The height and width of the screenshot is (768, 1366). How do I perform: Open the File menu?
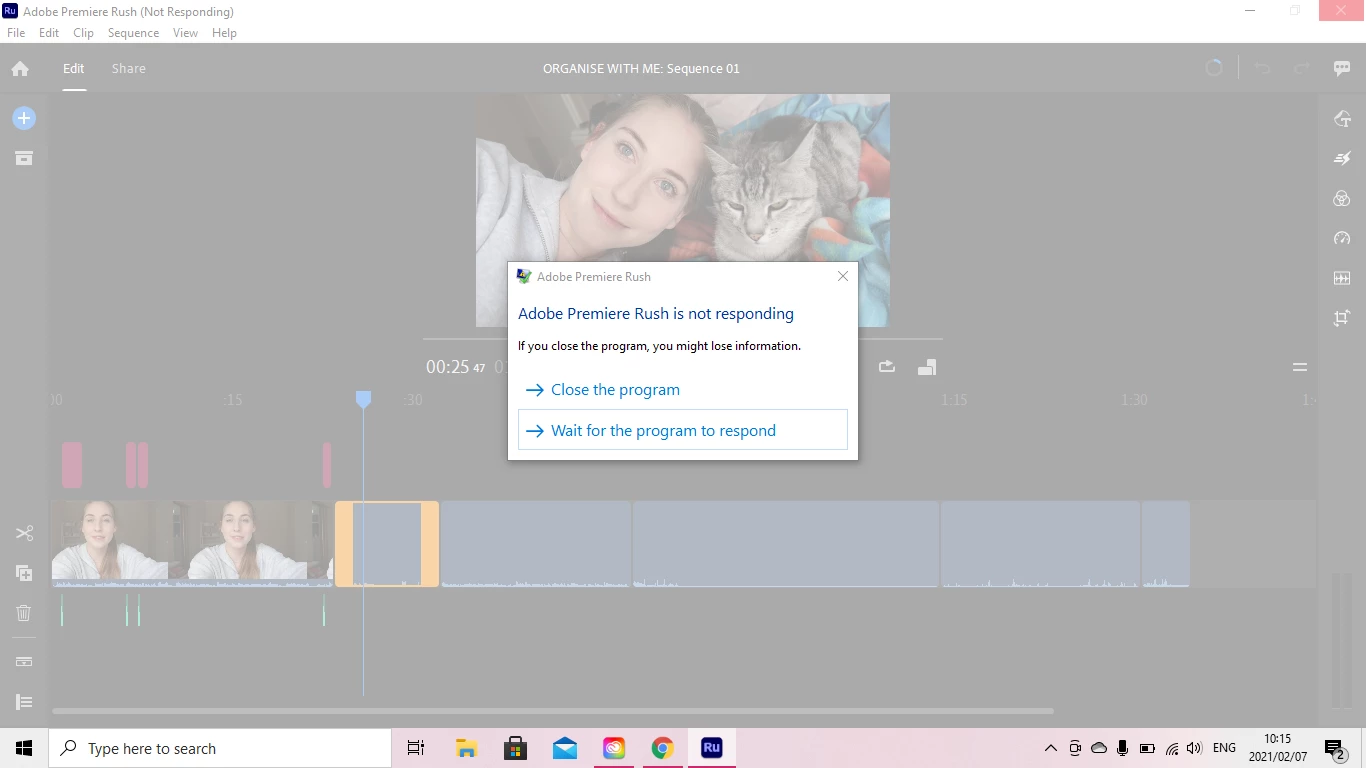coord(16,33)
